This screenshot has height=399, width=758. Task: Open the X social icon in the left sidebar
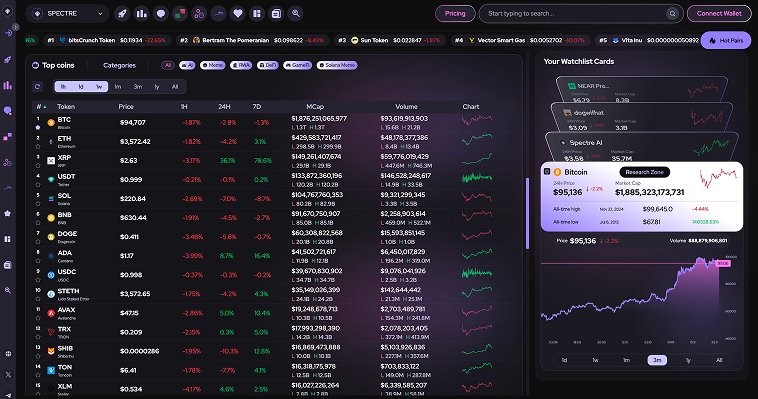[8, 374]
